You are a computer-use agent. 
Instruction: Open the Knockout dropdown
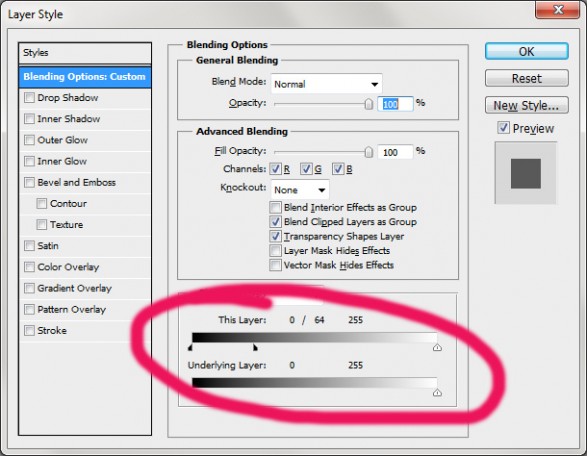click(x=300, y=190)
